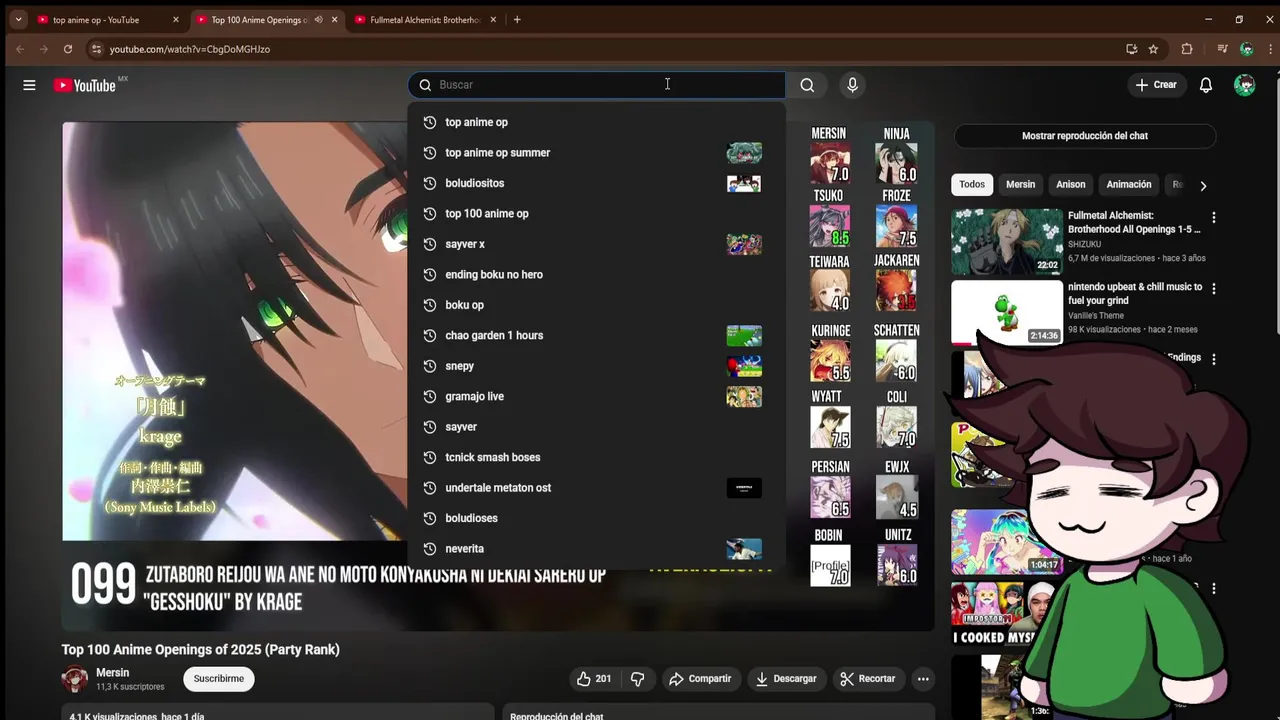Open Fullmetal Alchemist Brotherhood Openings video thumbnail

click(x=1007, y=241)
